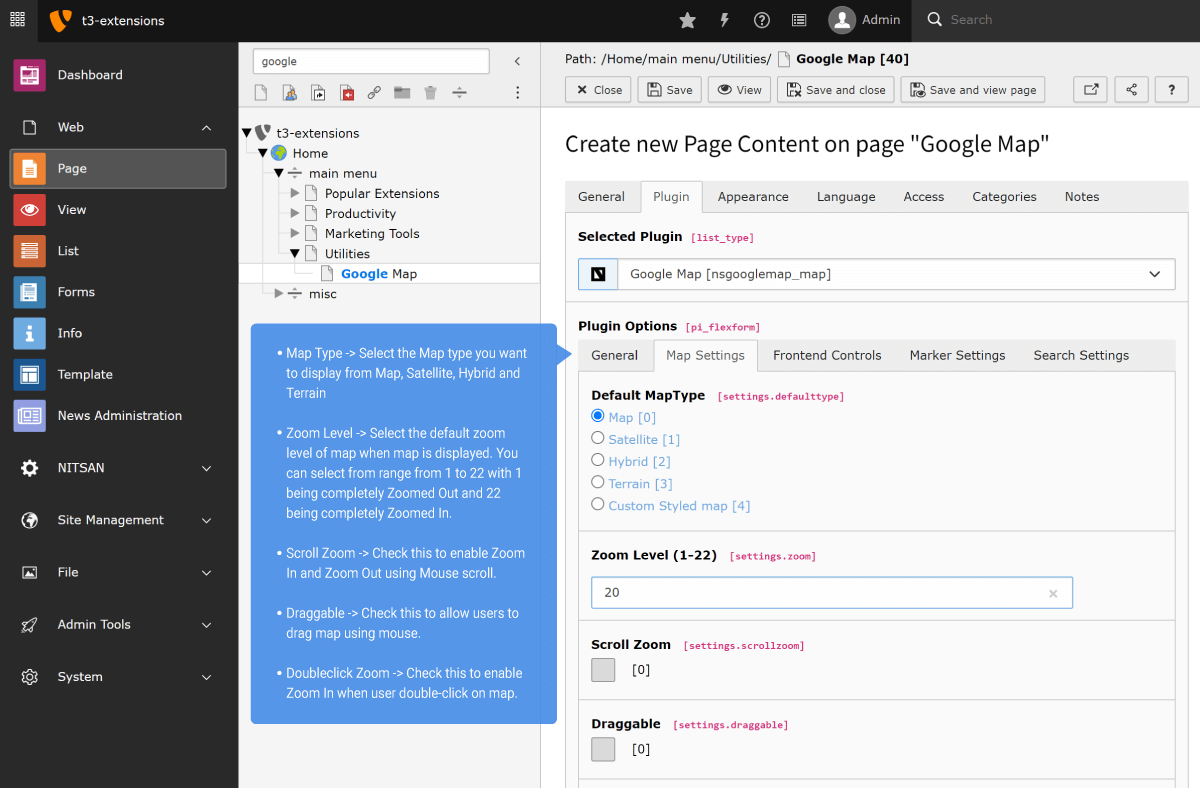
Task: Open record in new window icon
Action: tap(1090, 90)
